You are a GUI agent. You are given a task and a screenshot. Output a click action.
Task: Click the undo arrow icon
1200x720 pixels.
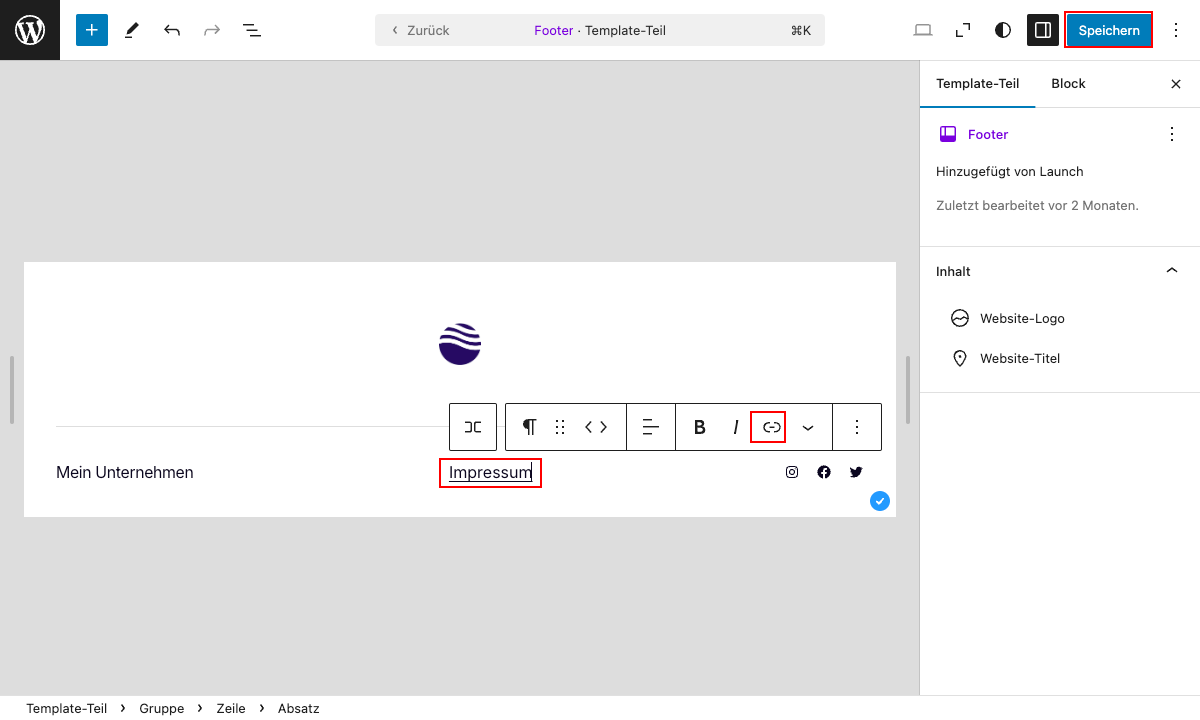tap(172, 30)
